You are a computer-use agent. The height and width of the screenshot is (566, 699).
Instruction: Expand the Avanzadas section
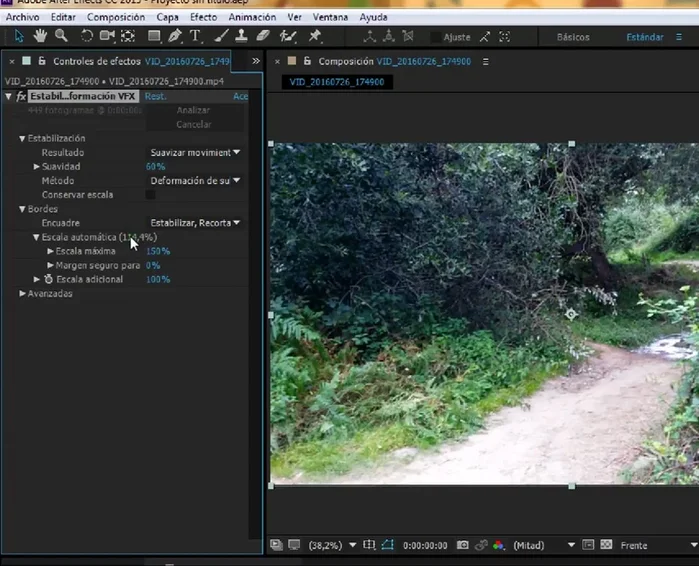[23, 294]
